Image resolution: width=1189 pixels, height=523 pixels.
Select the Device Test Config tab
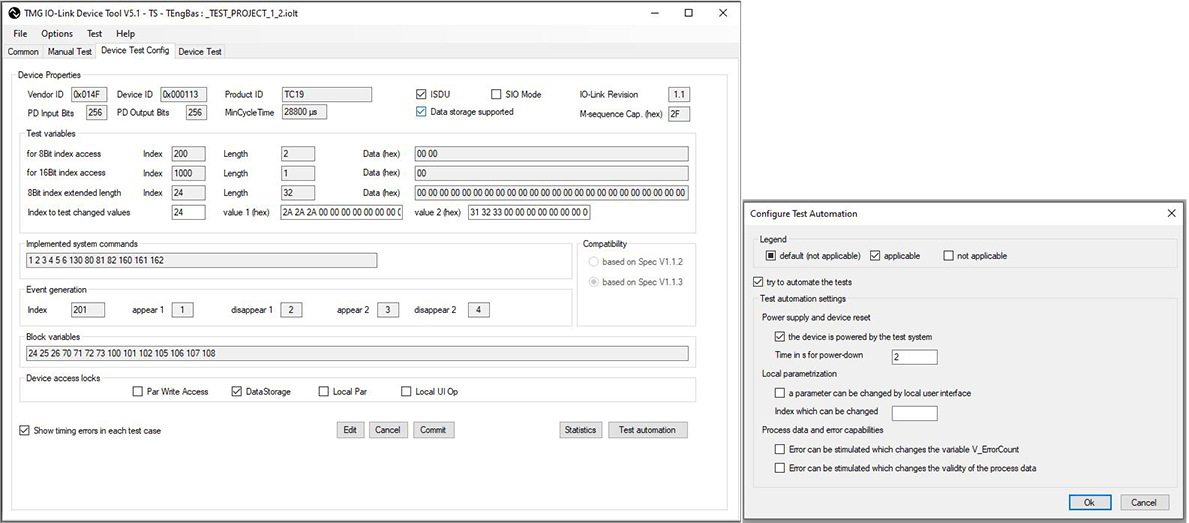pyautogui.click(x=135, y=51)
